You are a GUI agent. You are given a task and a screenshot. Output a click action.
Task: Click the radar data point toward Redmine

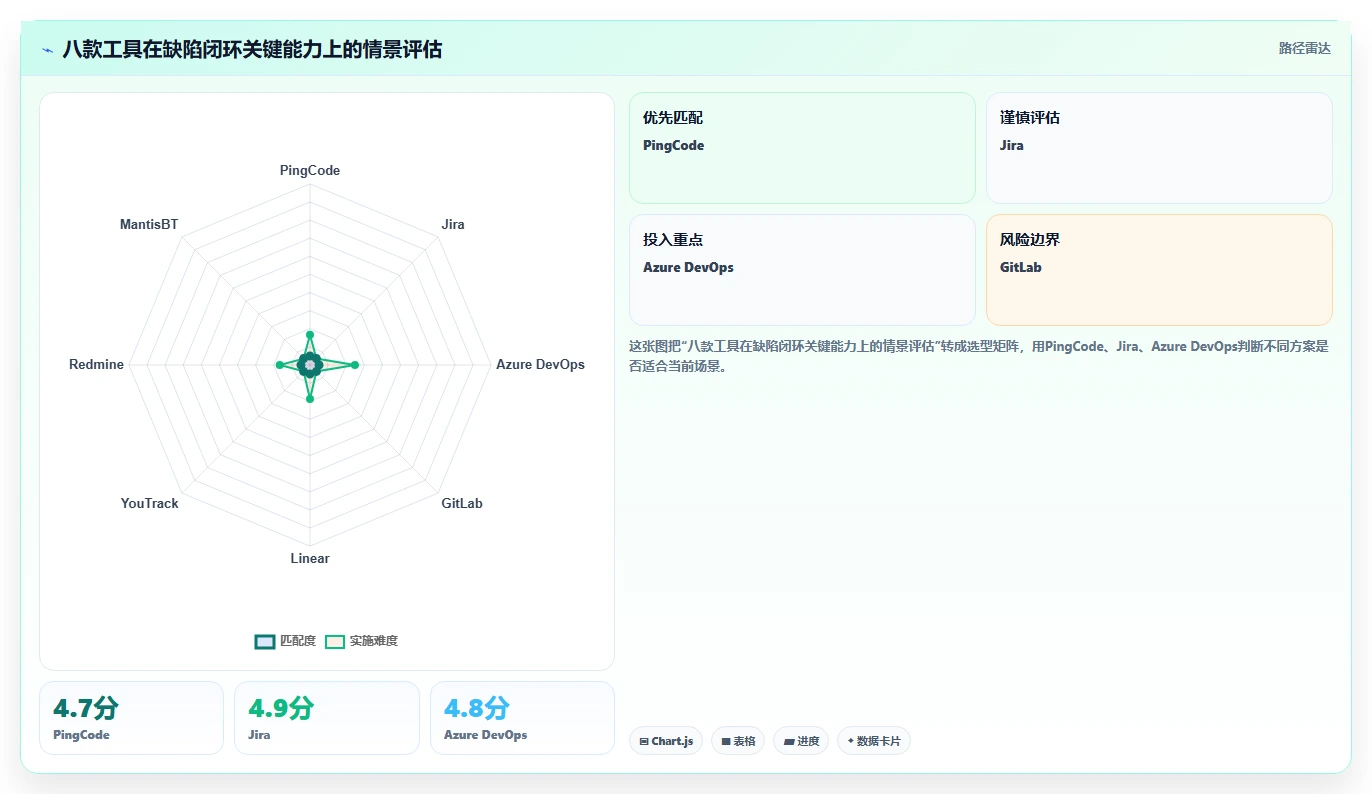click(279, 365)
